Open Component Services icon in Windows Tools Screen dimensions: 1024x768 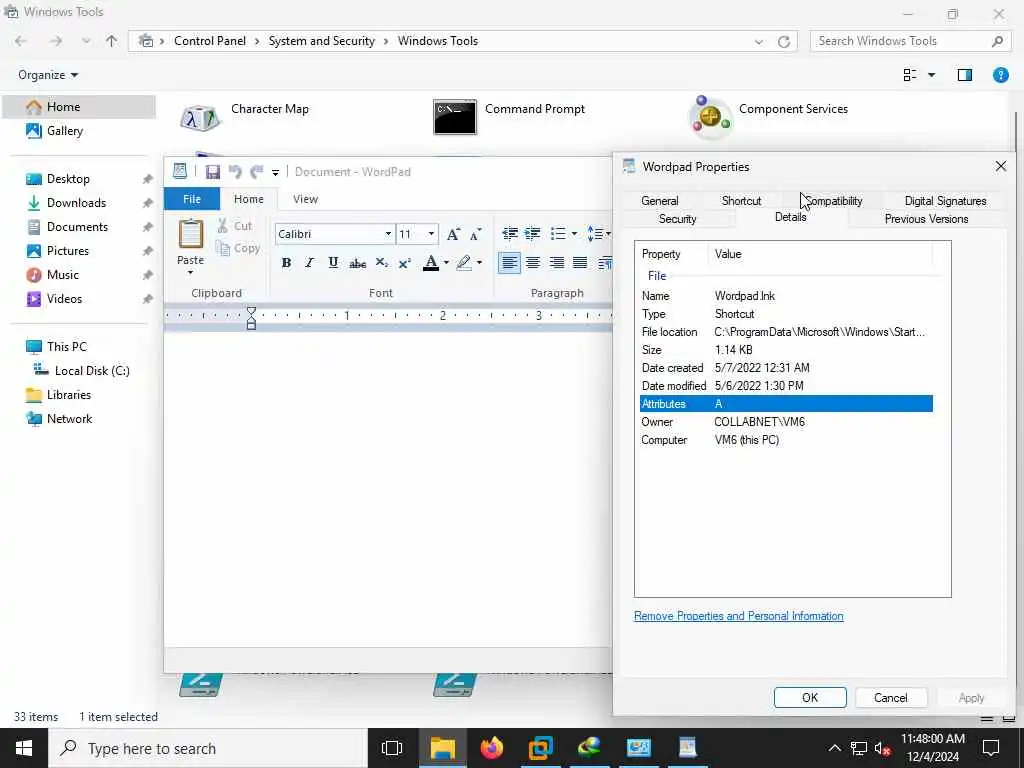point(711,118)
